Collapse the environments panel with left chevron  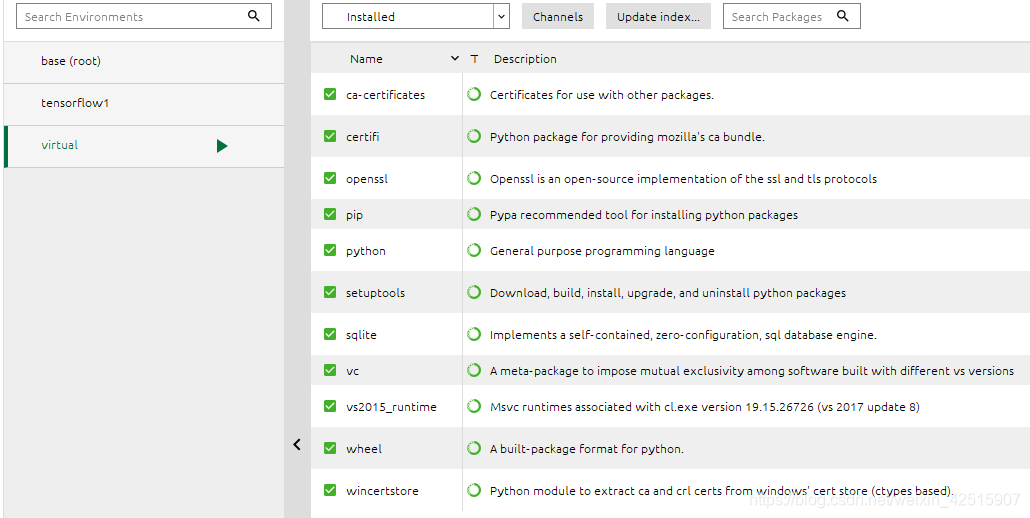[x=297, y=444]
